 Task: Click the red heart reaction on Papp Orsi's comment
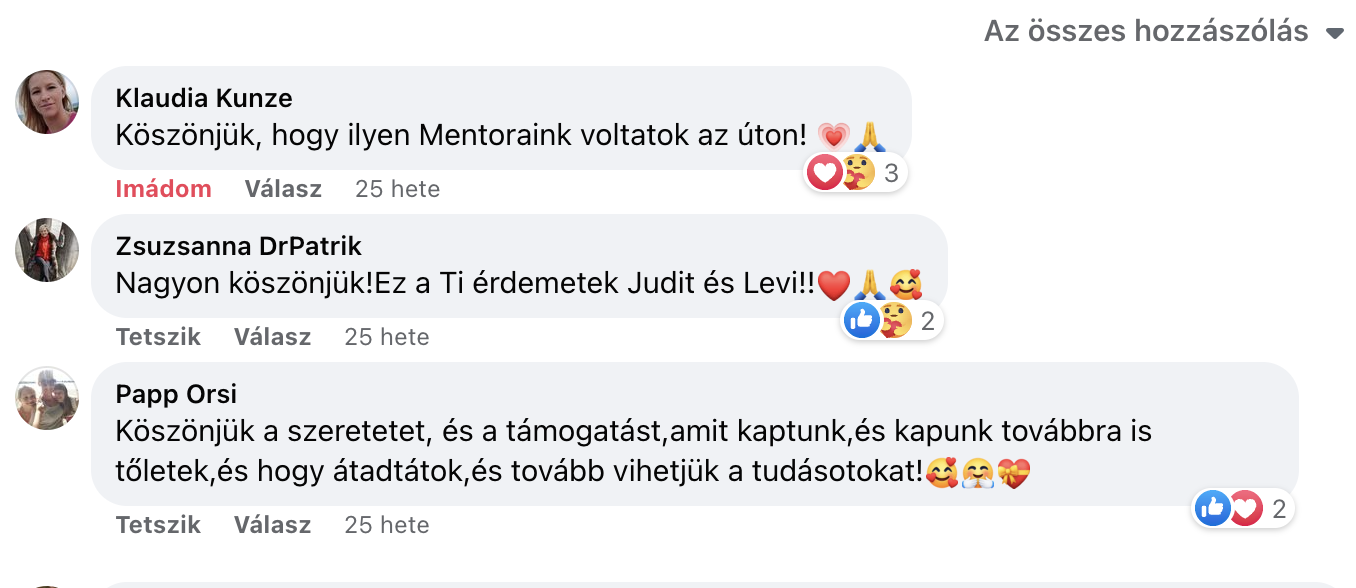[x=1245, y=509]
